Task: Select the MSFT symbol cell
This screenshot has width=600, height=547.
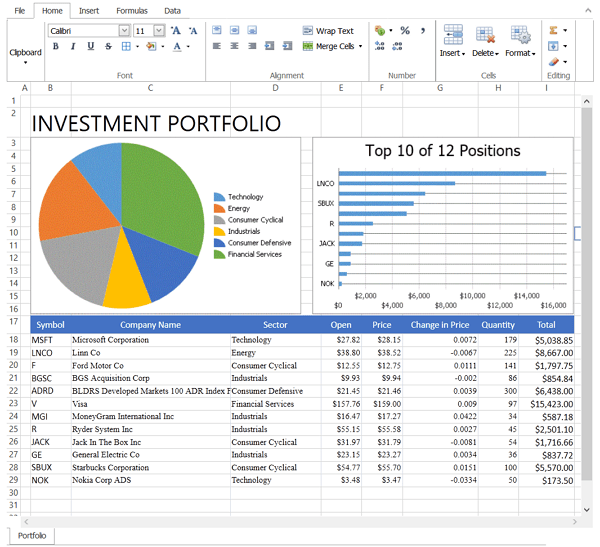Action: click(x=51, y=340)
